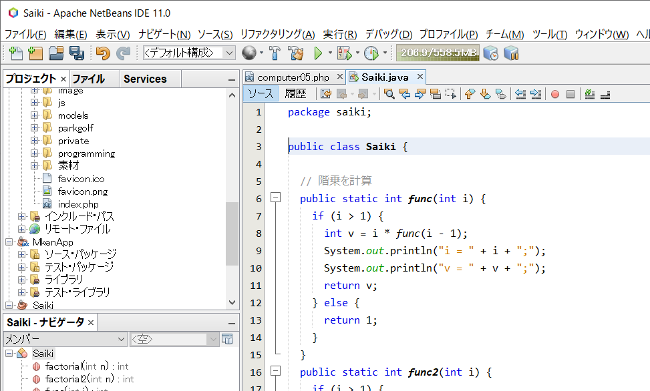Open the ファイル(F) menu

[x=25, y=34]
